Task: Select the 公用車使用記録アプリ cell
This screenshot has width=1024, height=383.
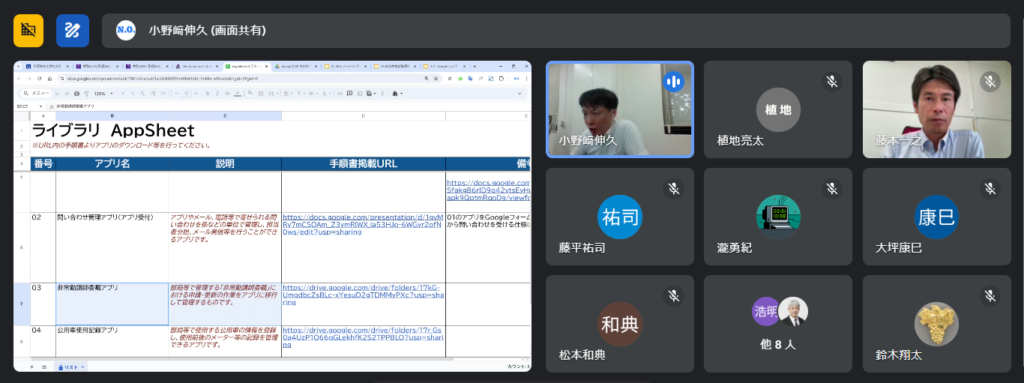Action: pos(112,341)
